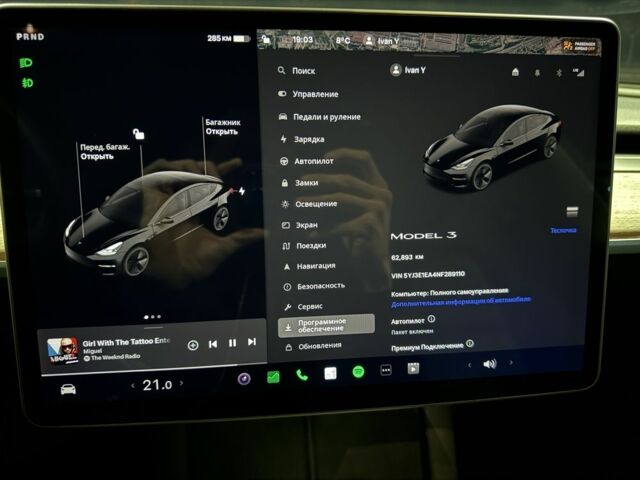Tap the 21.0 temperature setting
Image resolution: width=640 pixels, height=480 pixels.
[x=157, y=385]
